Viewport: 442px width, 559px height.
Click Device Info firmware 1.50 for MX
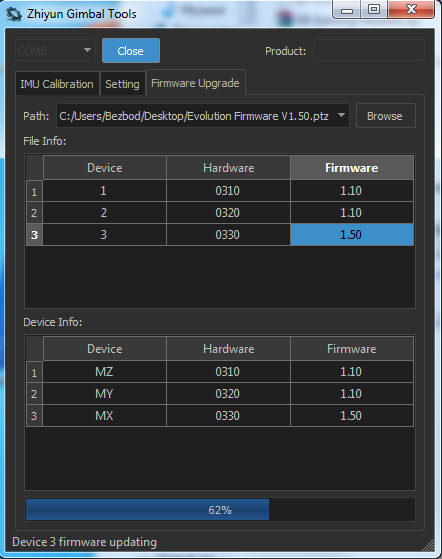pos(352,416)
